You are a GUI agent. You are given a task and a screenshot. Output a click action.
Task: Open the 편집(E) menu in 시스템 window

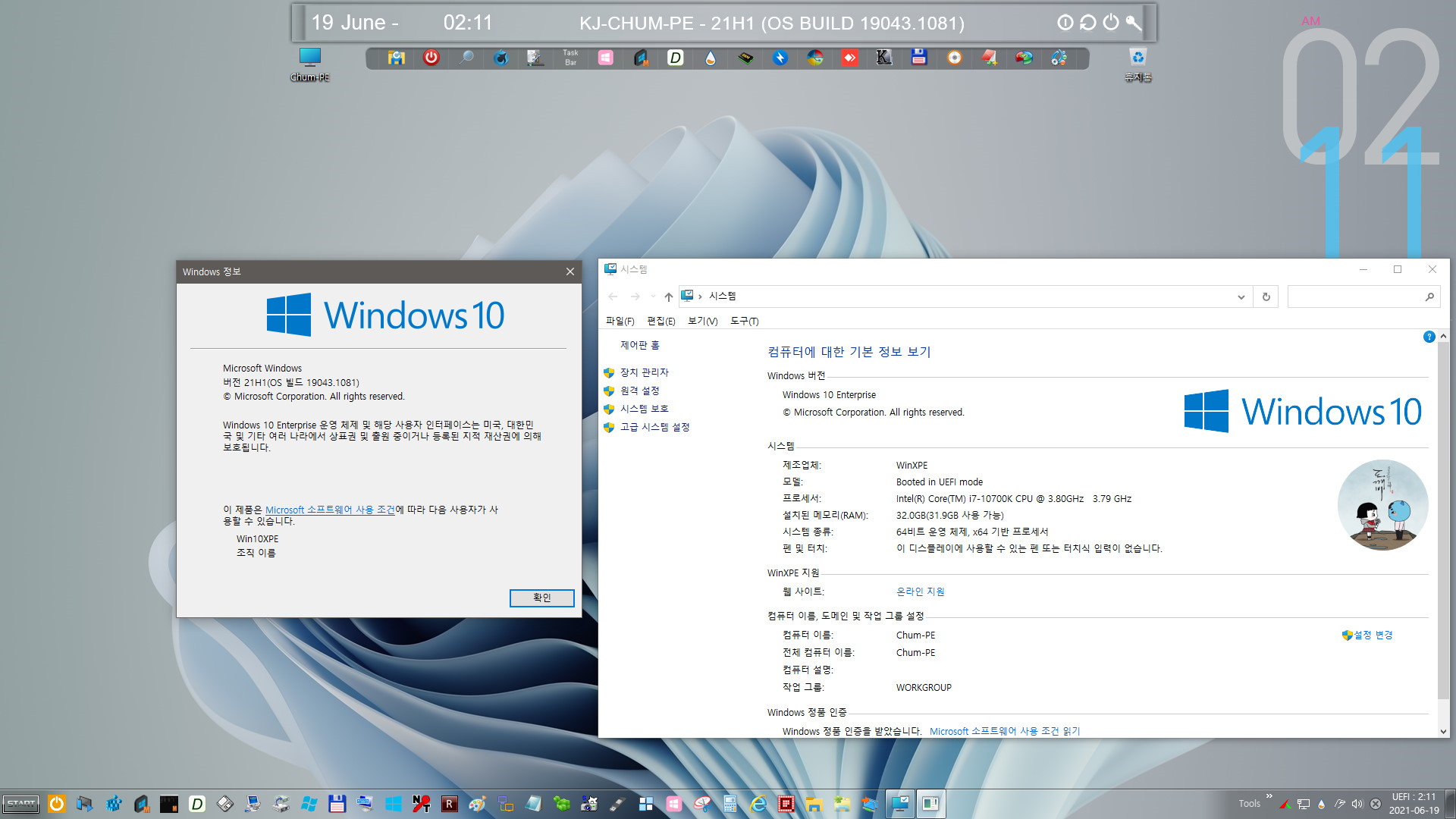pos(661,322)
